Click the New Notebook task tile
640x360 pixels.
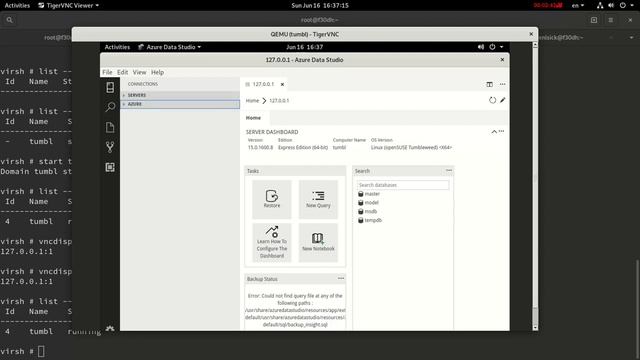coord(318,242)
